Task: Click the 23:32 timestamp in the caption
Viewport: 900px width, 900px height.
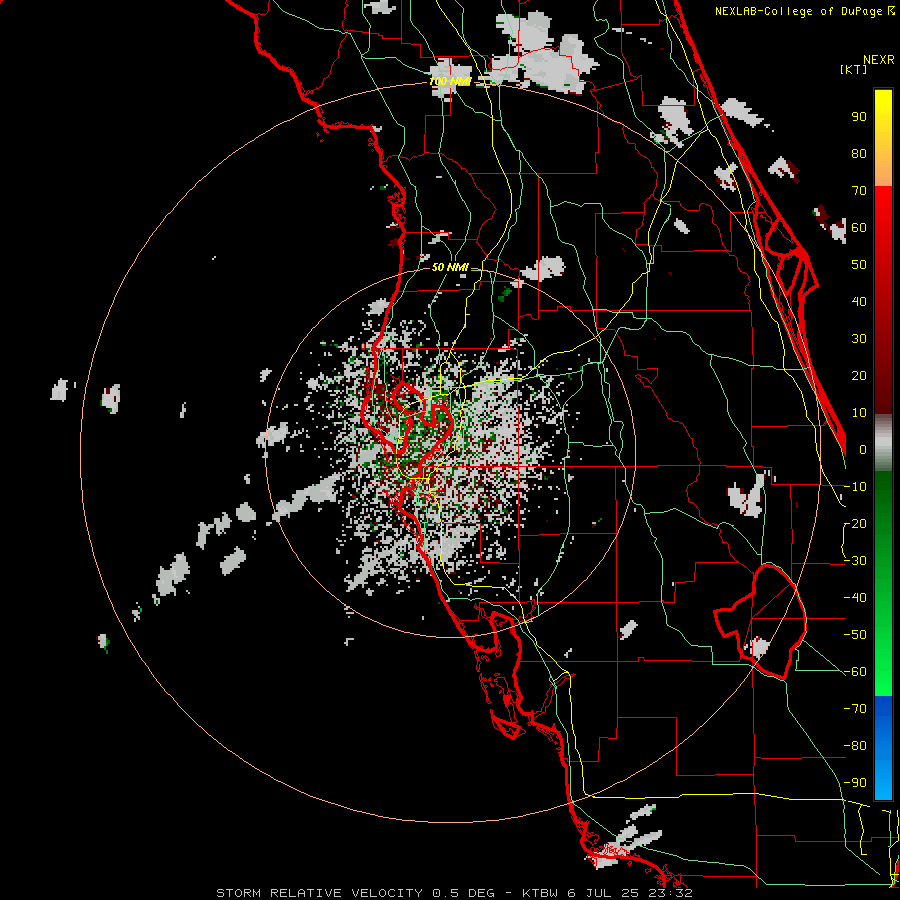Action: (673, 893)
